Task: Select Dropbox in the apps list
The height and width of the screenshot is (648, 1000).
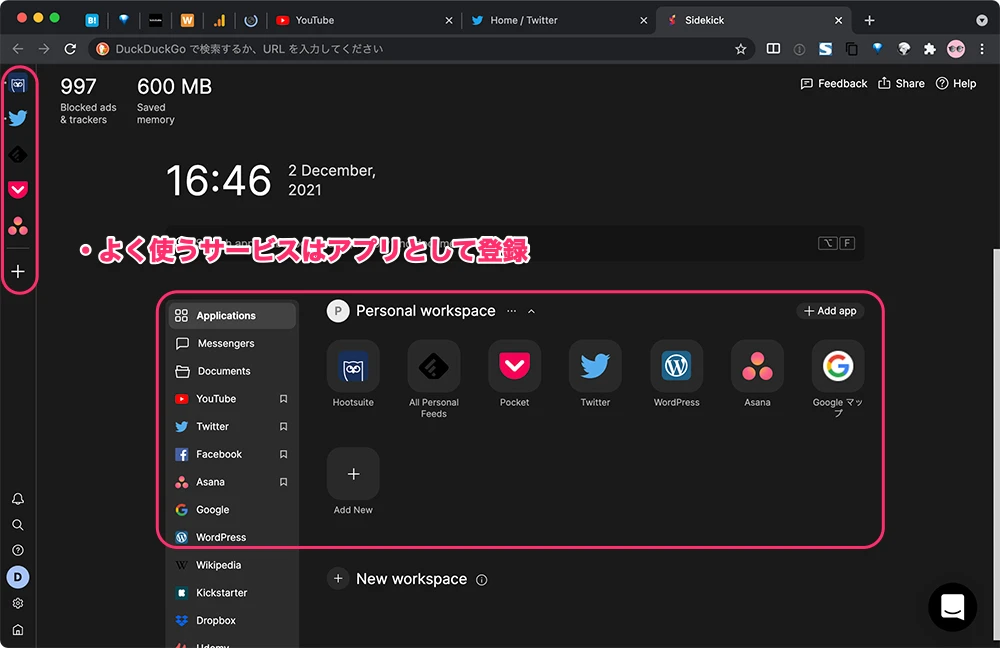Action: (232, 621)
